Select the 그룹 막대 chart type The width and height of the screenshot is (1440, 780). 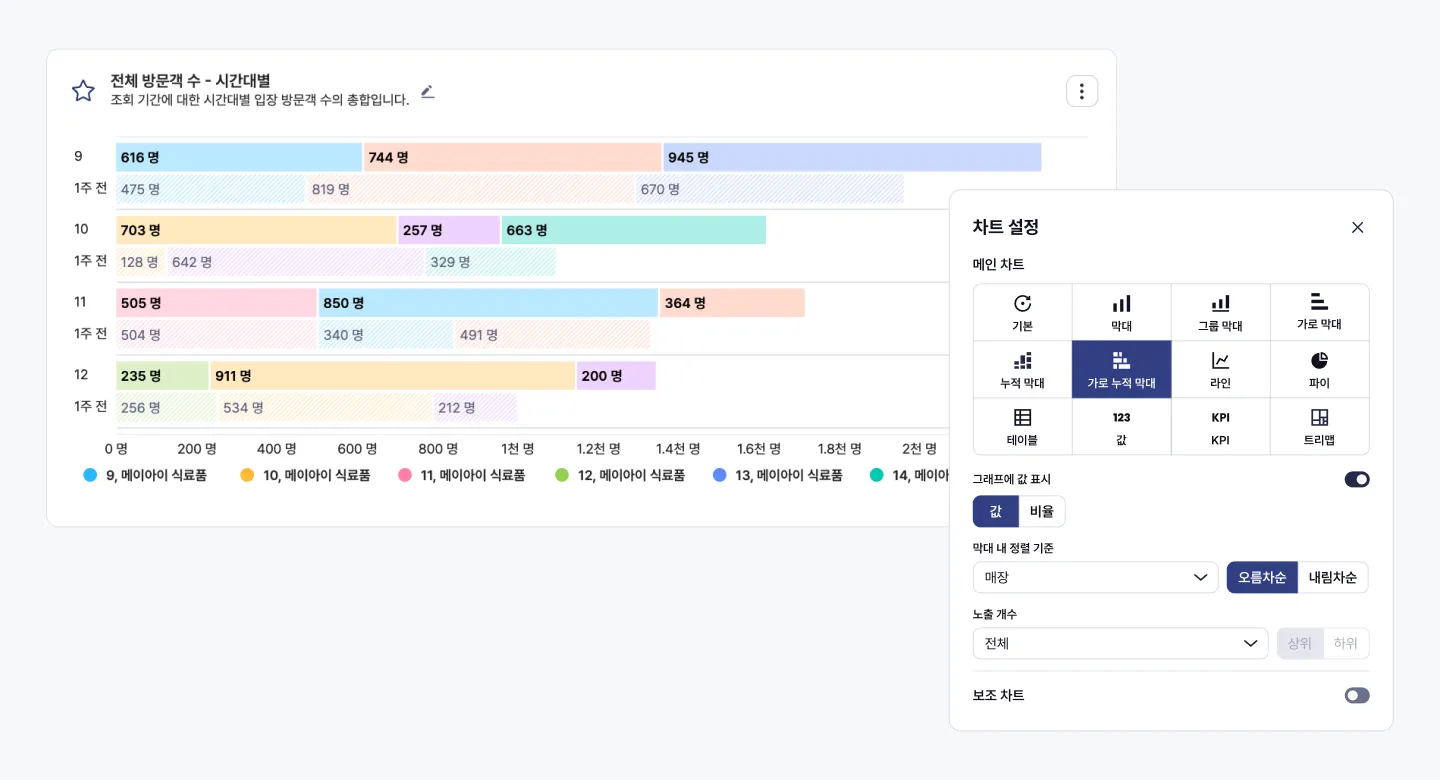point(1220,312)
